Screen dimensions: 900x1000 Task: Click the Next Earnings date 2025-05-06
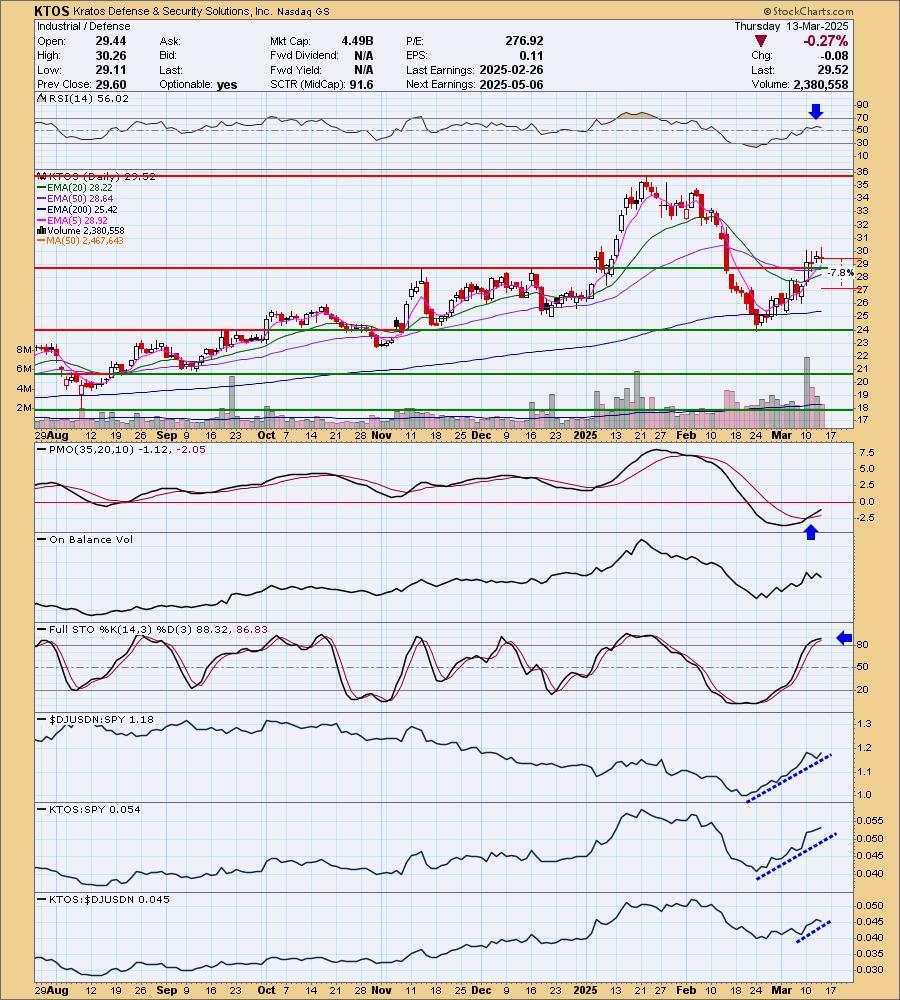[512, 84]
